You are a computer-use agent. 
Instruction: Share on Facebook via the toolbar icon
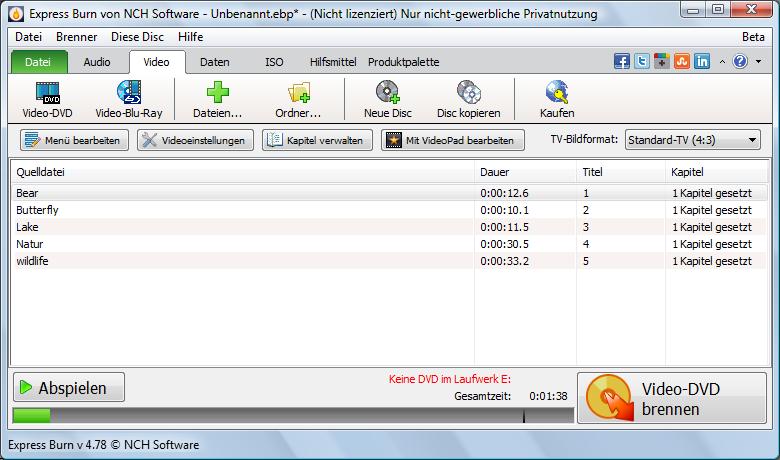tap(621, 61)
